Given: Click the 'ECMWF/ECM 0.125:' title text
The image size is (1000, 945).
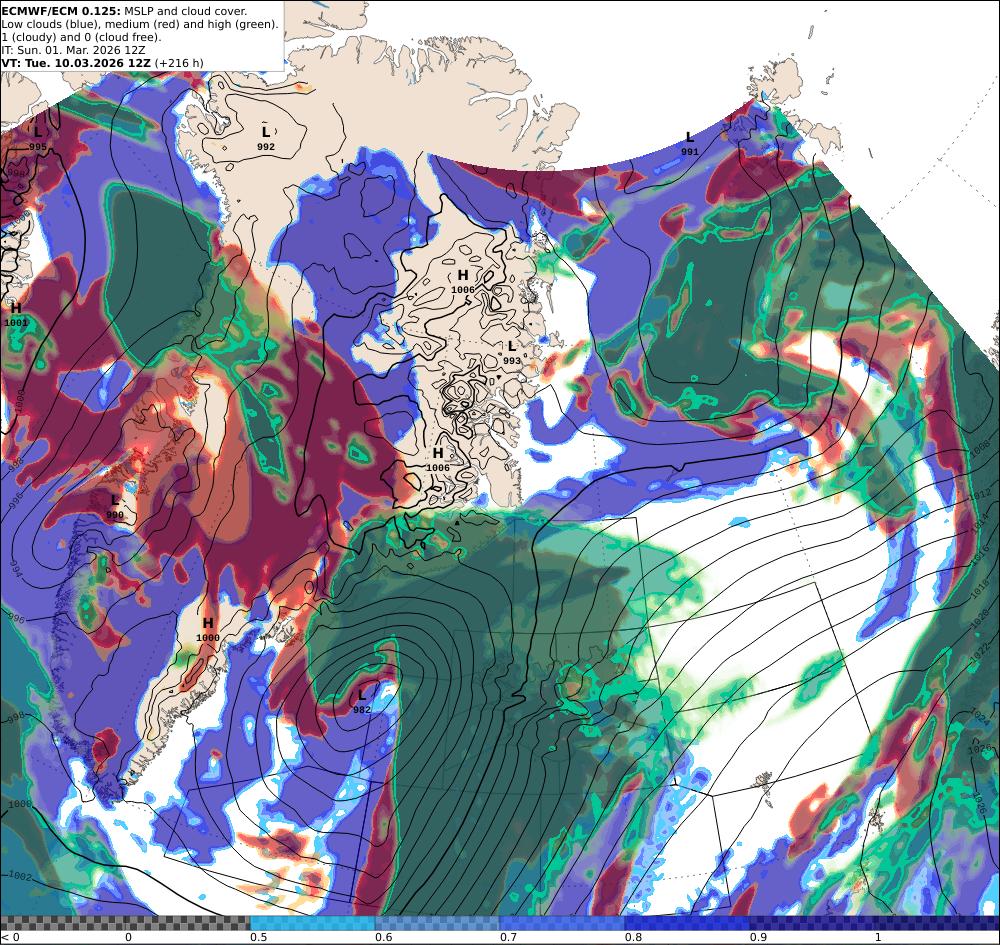Looking at the screenshot, I should [61, 11].
